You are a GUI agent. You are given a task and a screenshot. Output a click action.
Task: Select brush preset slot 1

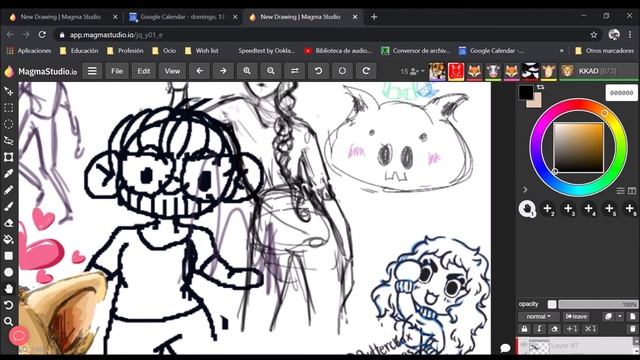[x=527, y=209]
